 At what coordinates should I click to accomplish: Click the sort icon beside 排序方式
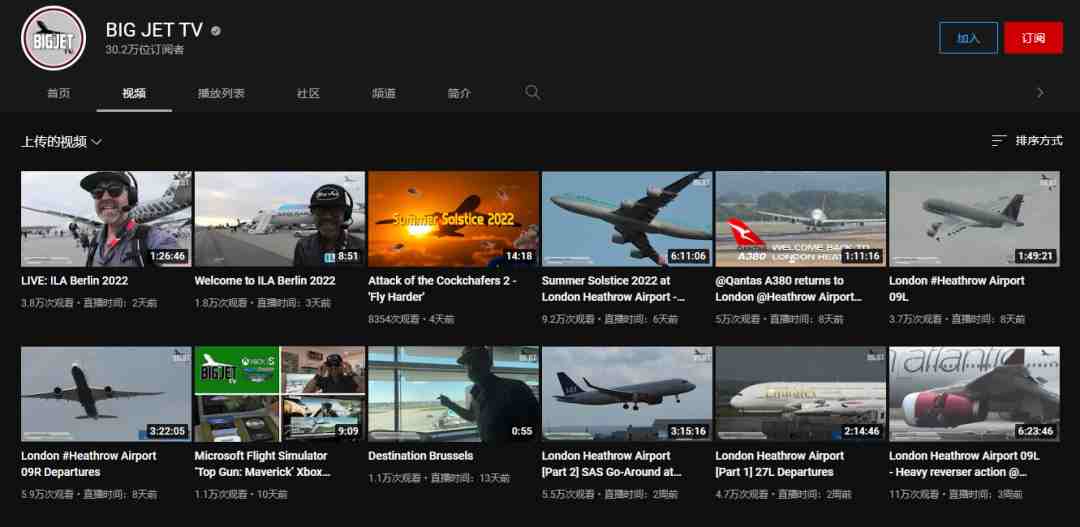(x=998, y=141)
